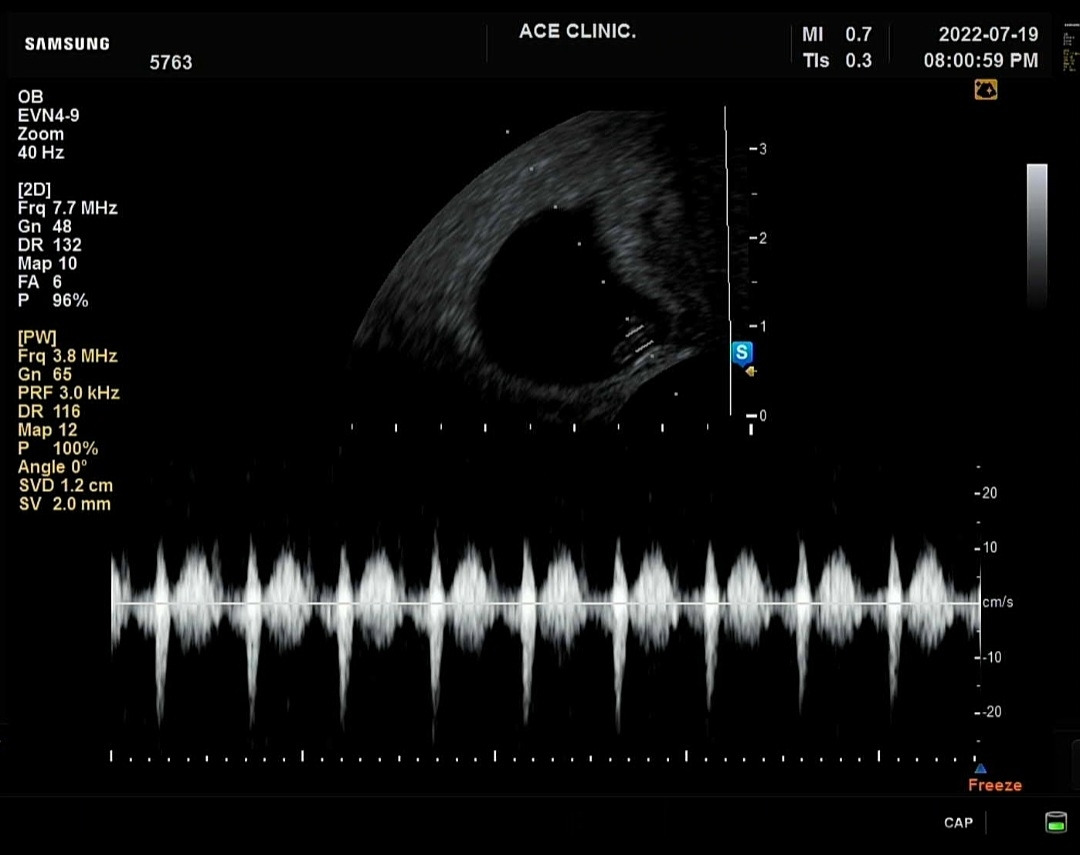Click the PW Gn 65 value

[x=45, y=375]
